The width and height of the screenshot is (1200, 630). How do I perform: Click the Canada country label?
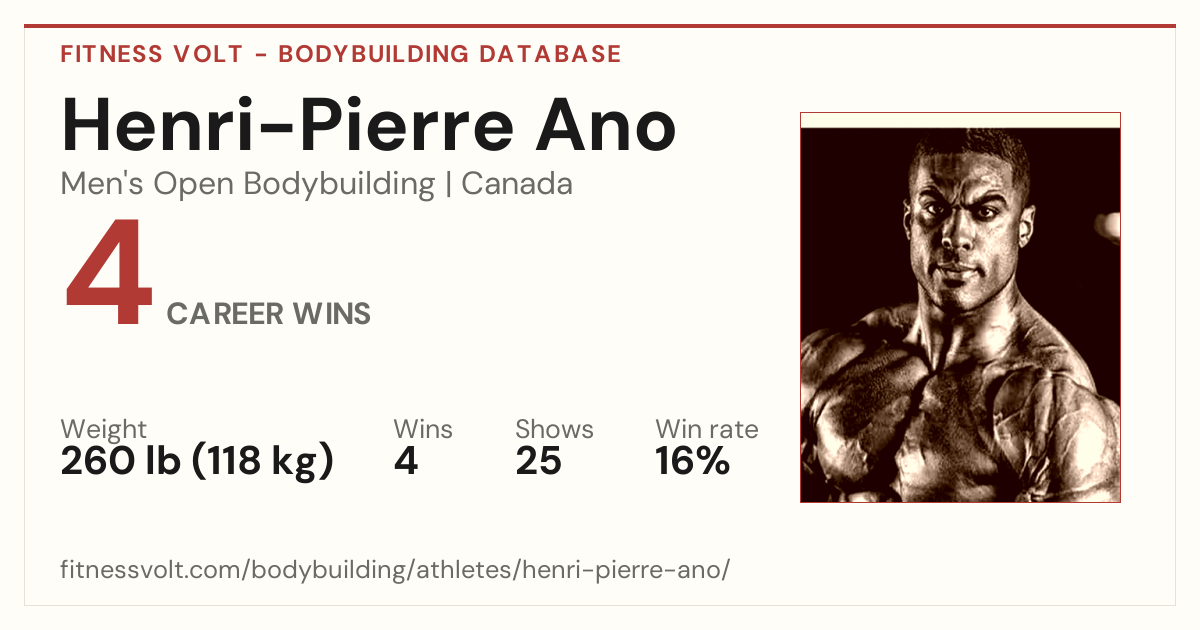(x=517, y=184)
